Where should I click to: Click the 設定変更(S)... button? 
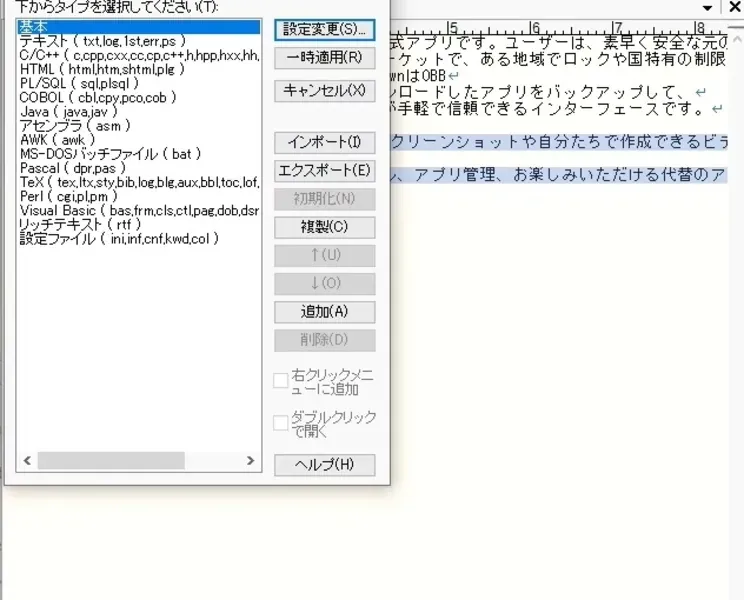[x=325, y=30]
